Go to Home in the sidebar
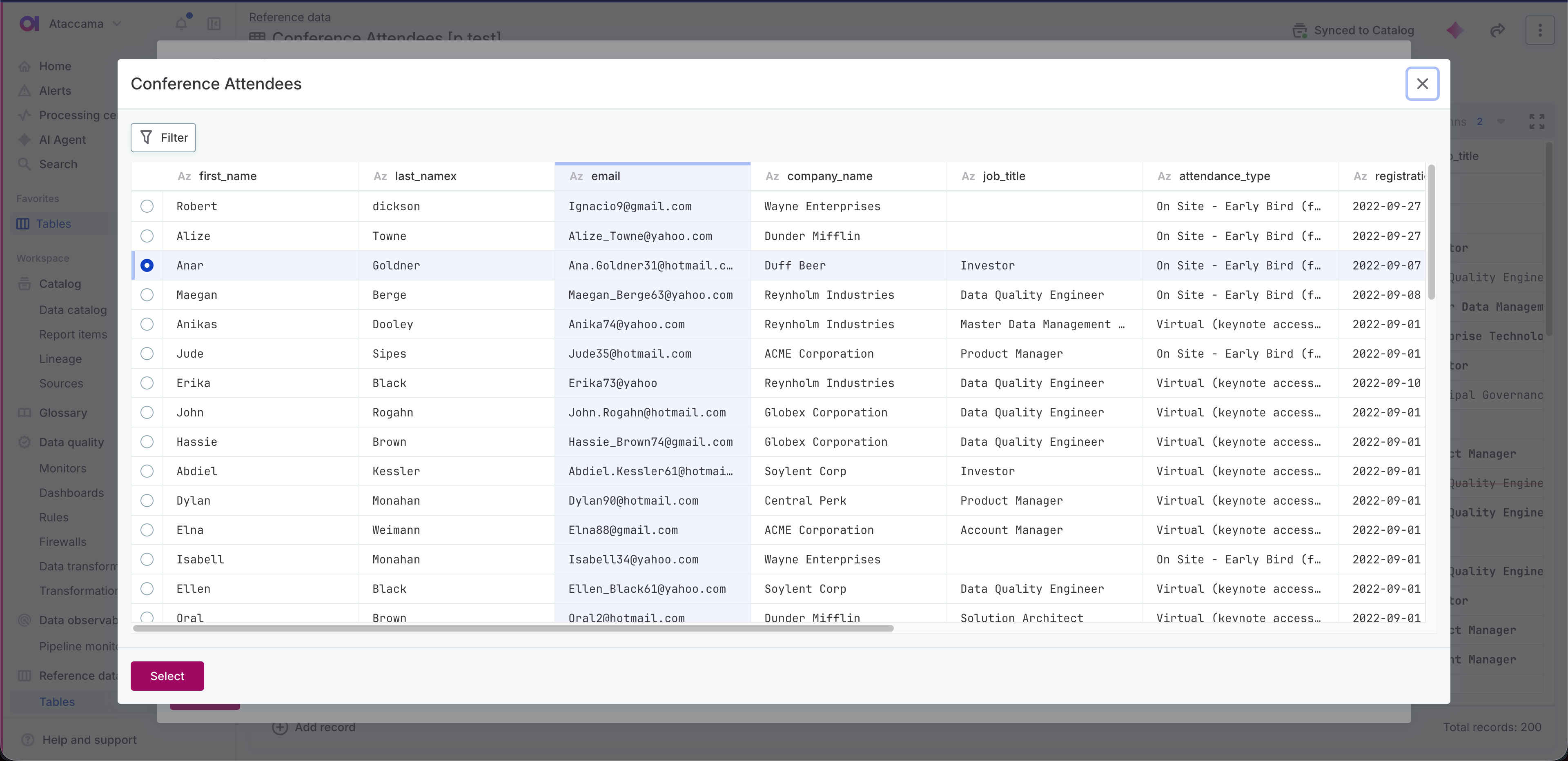The width and height of the screenshot is (1568, 761). click(55, 67)
